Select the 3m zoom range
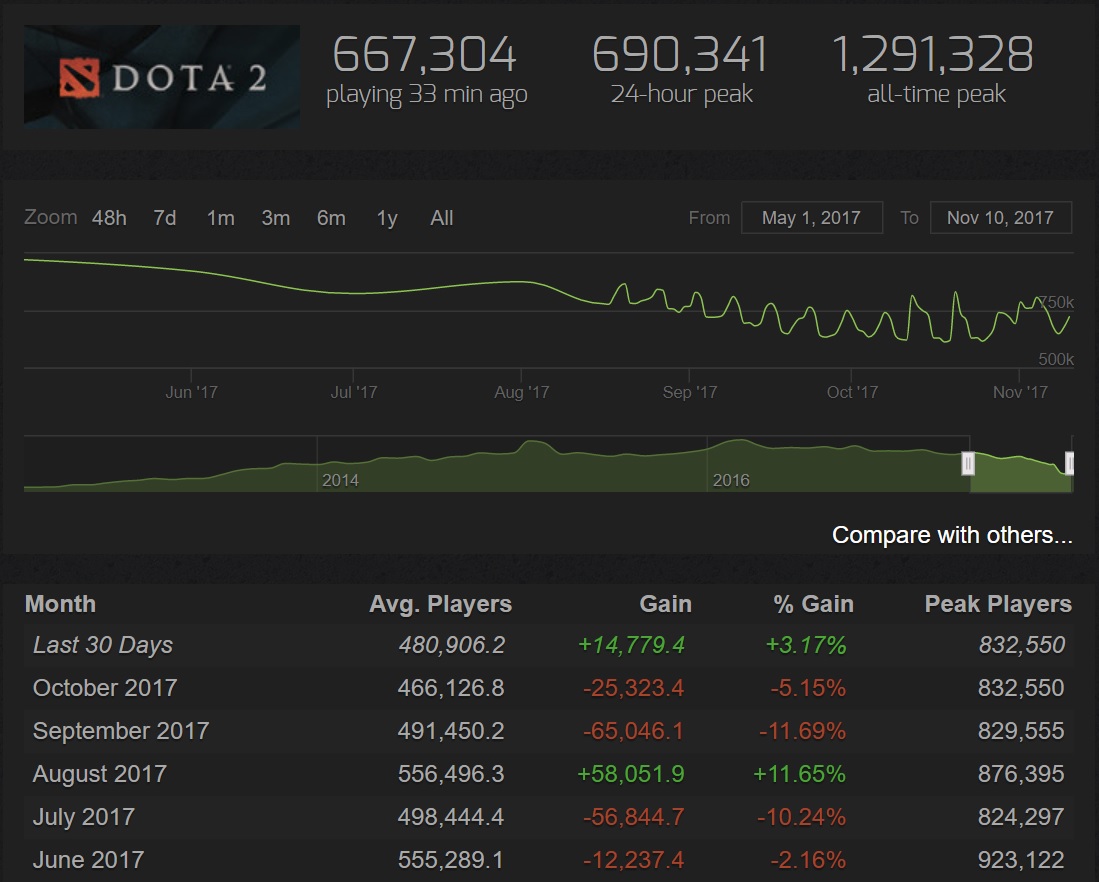This screenshot has height=882, width=1099. pyautogui.click(x=275, y=218)
